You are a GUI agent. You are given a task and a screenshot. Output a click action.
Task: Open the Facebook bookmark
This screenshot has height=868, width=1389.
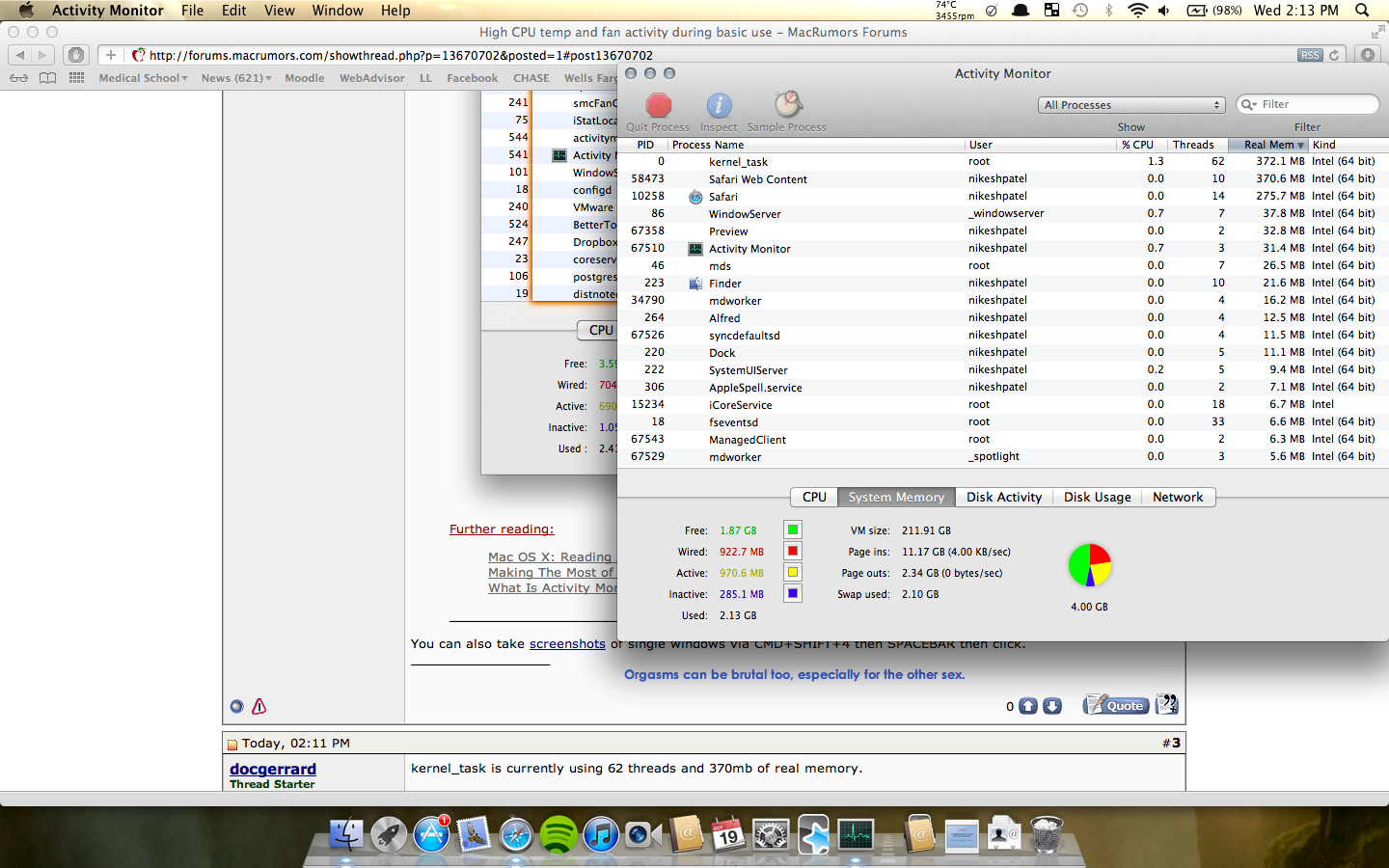[x=472, y=78]
